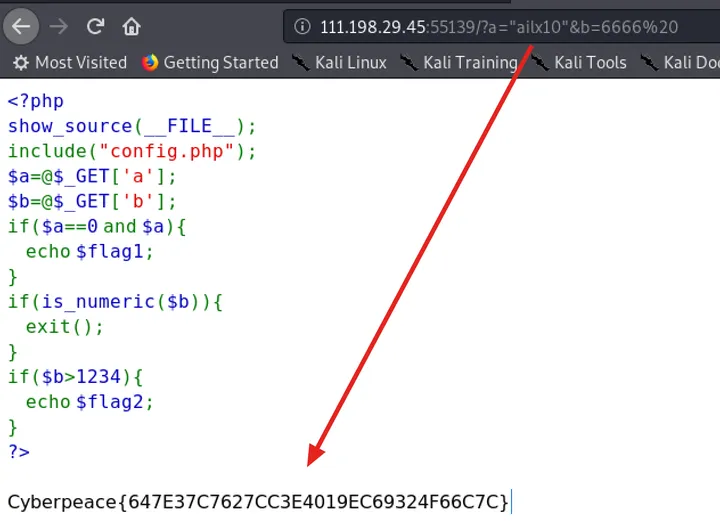Show site information via the info icon
This screenshot has height=530, width=720.
pyautogui.click(x=302, y=26)
